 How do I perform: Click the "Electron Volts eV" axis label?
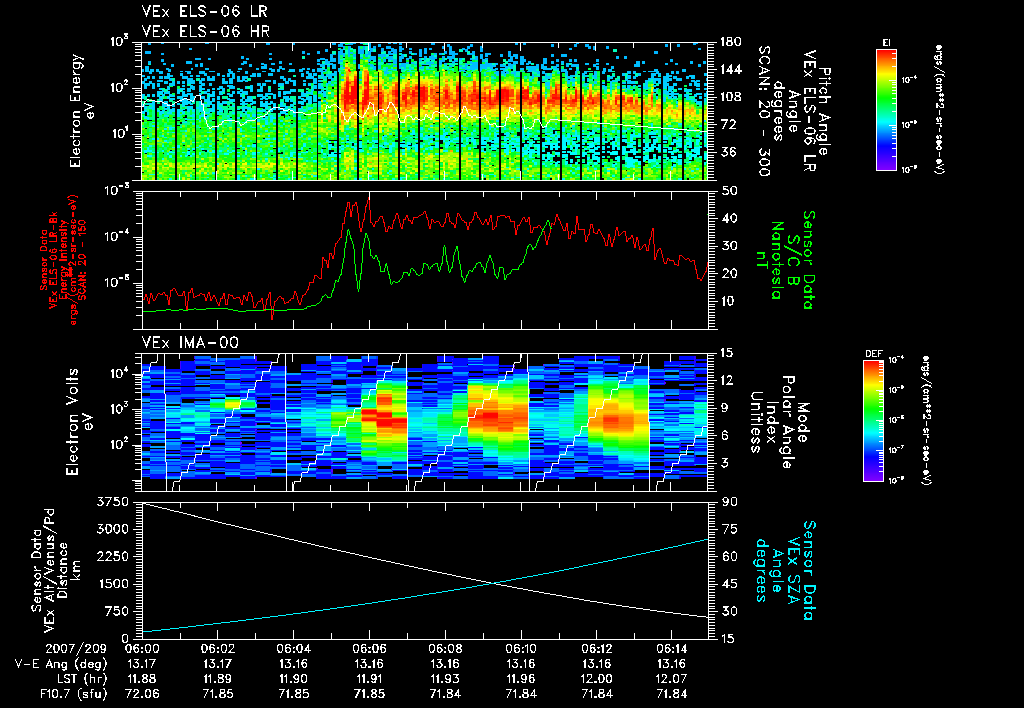78,421
